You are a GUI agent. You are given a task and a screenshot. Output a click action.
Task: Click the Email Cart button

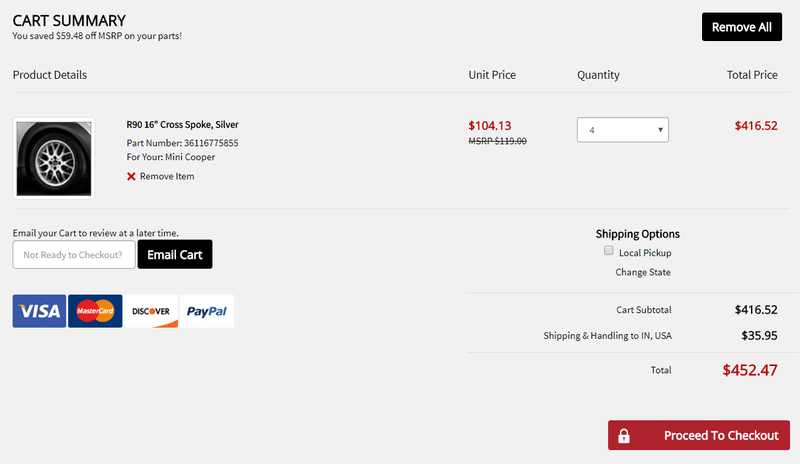(175, 254)
